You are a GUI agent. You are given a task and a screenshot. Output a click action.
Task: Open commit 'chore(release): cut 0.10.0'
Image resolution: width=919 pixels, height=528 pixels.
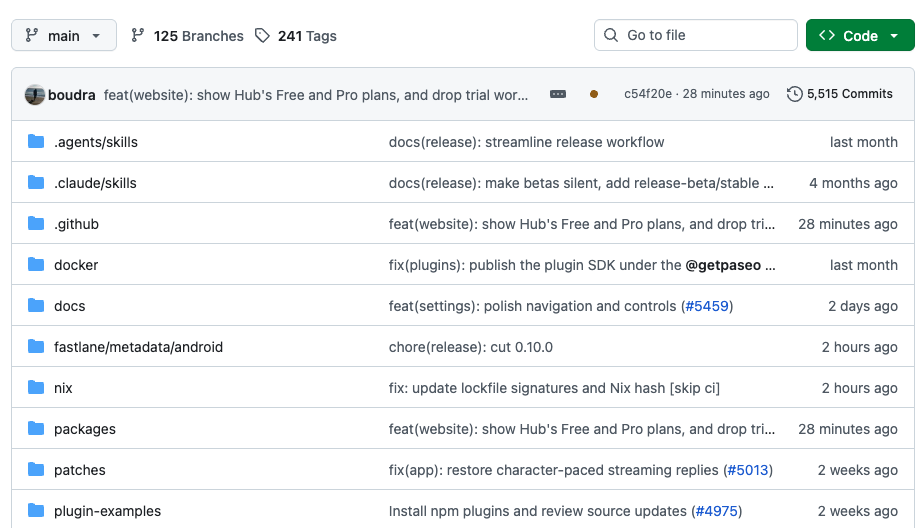(x=471, y=347)
